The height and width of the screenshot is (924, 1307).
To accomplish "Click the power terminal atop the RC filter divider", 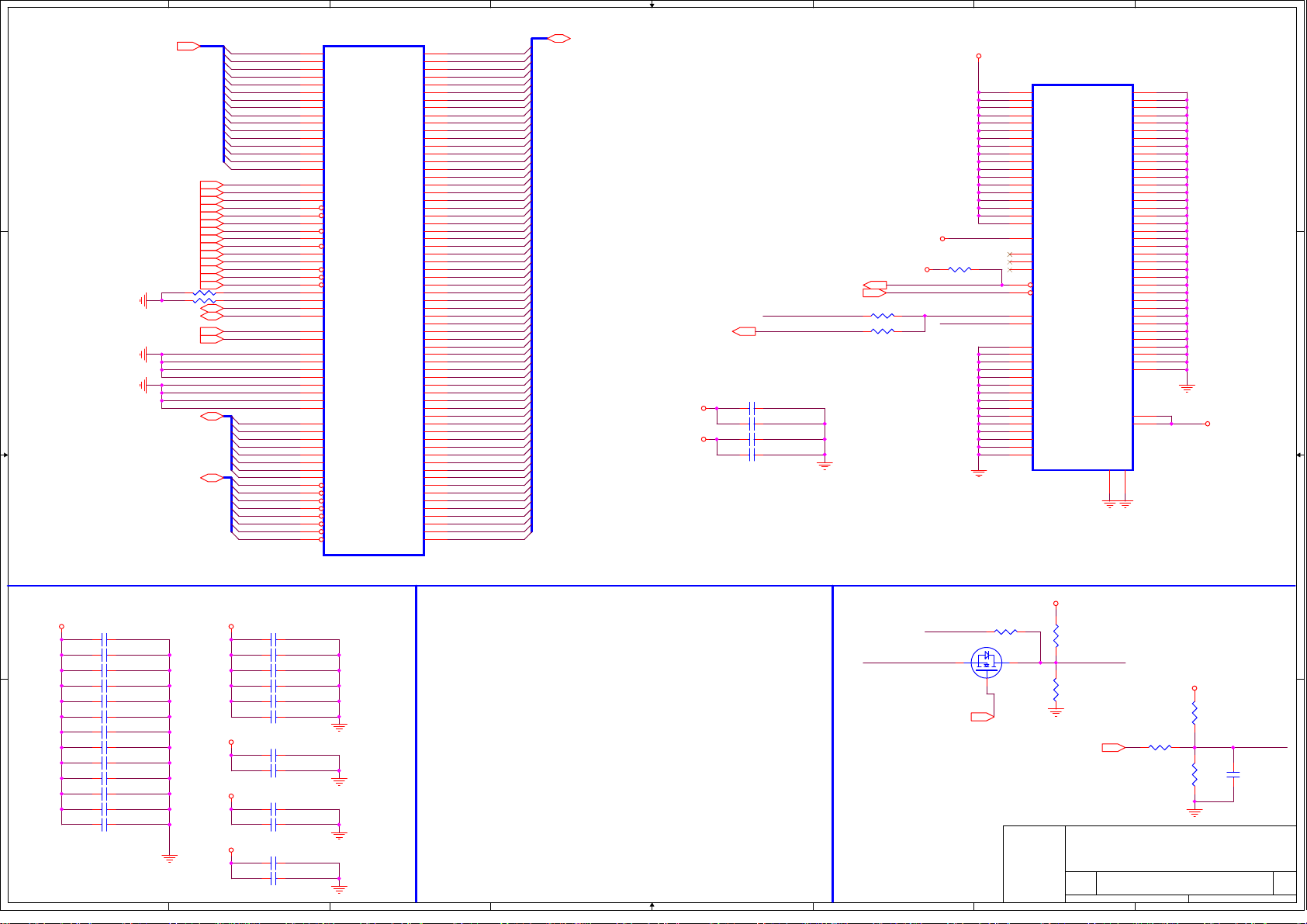I will (x=1195, y=688).
